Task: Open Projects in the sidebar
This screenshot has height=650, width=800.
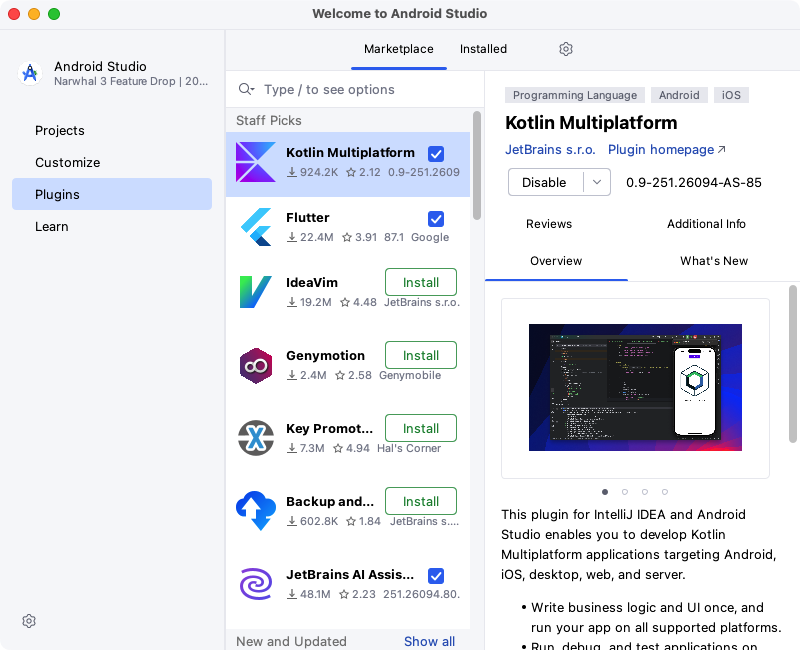Action: 60,131
